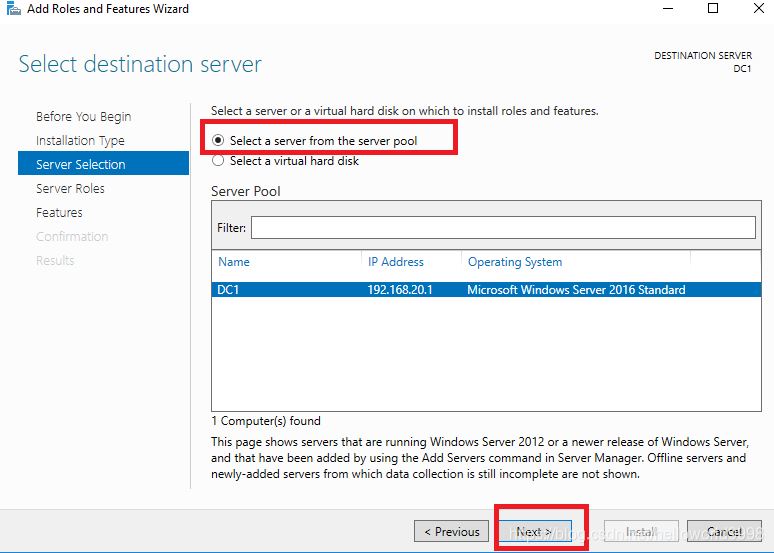The width and height of the screenshot is (774, 553).
Task: Sort the server pool by Name column
Action: click(x=234, y=262)
